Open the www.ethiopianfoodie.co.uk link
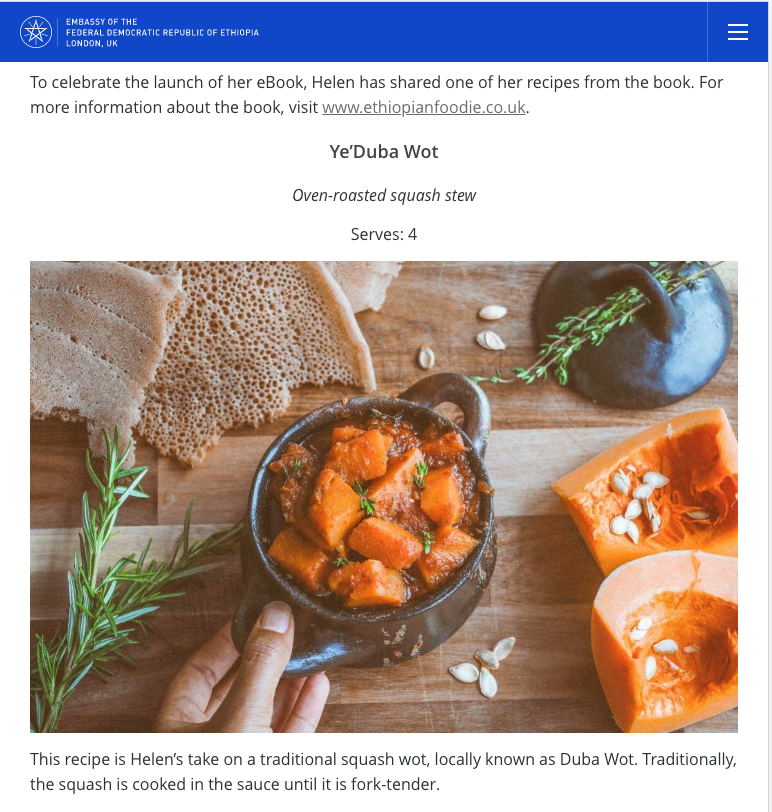The width and height of the screenshot is (772, 812). click(x=424, y=107)
